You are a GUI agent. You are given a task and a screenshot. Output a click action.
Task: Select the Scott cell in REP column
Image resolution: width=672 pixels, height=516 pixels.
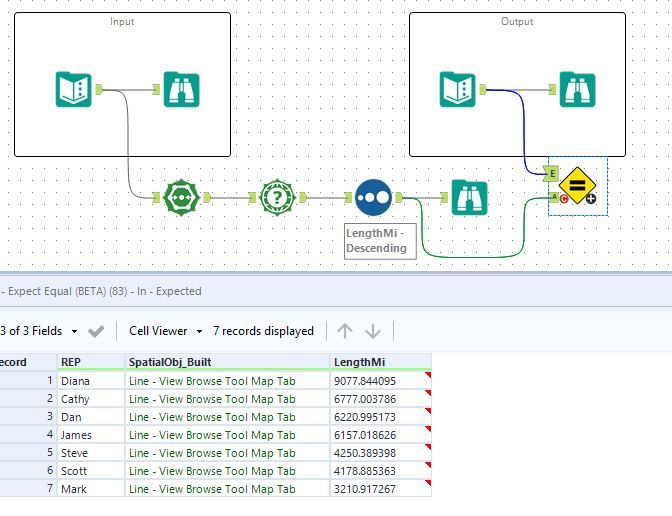pos(91,471)
